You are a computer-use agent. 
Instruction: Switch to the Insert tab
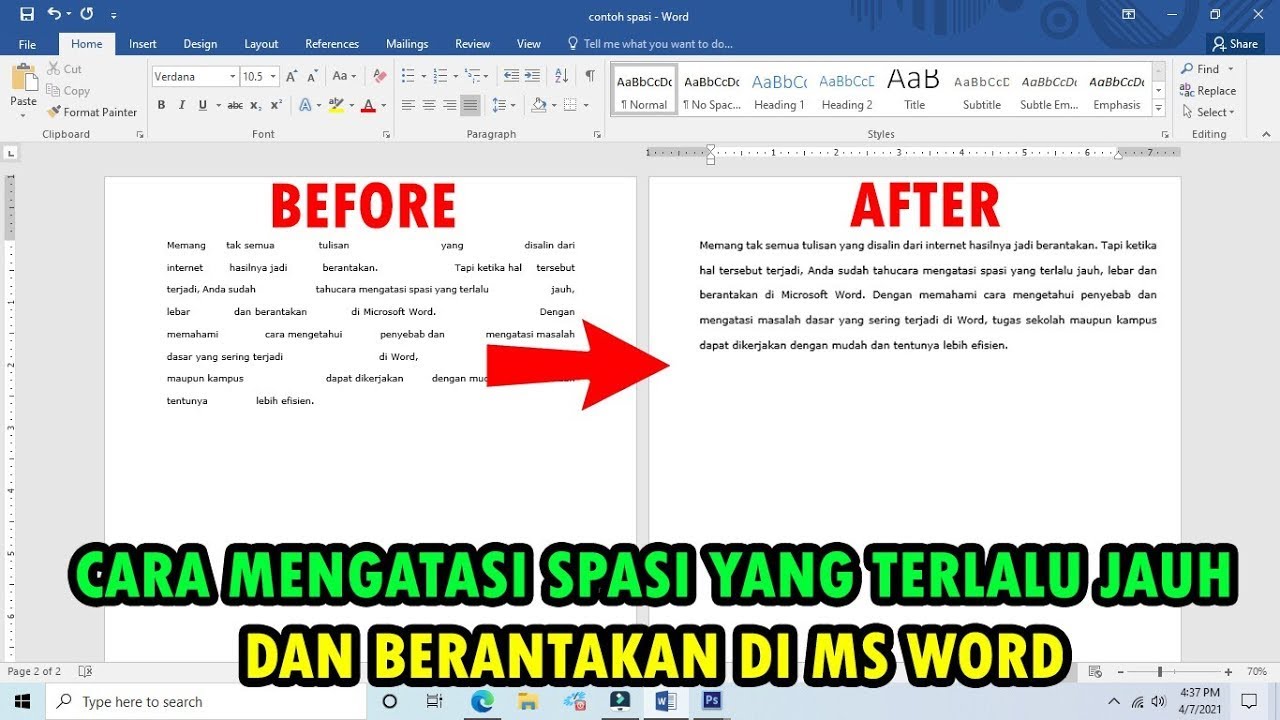tap(143, 44)
